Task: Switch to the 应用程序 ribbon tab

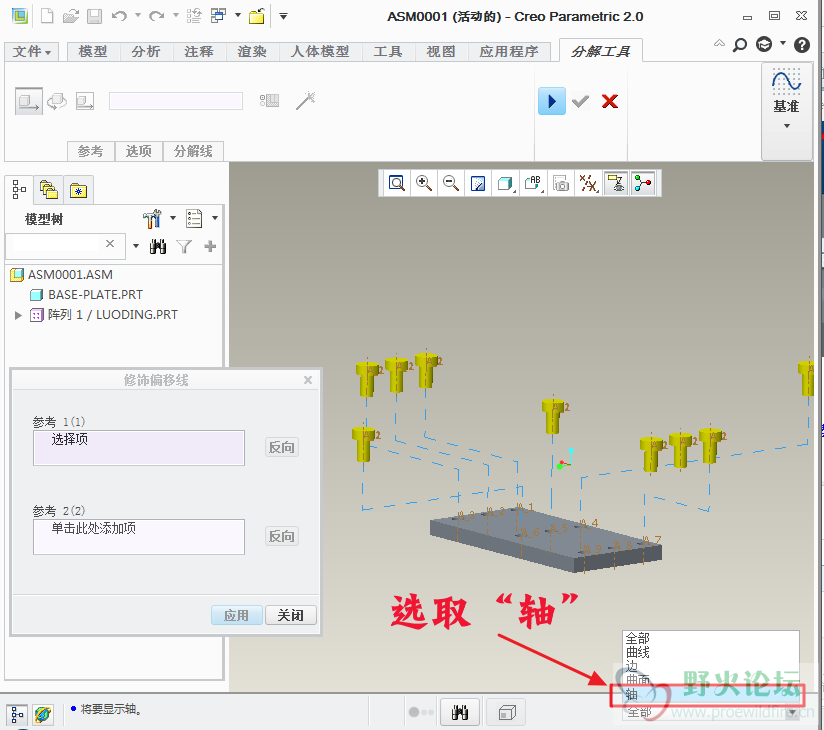Action: click(x=509, y=52)
